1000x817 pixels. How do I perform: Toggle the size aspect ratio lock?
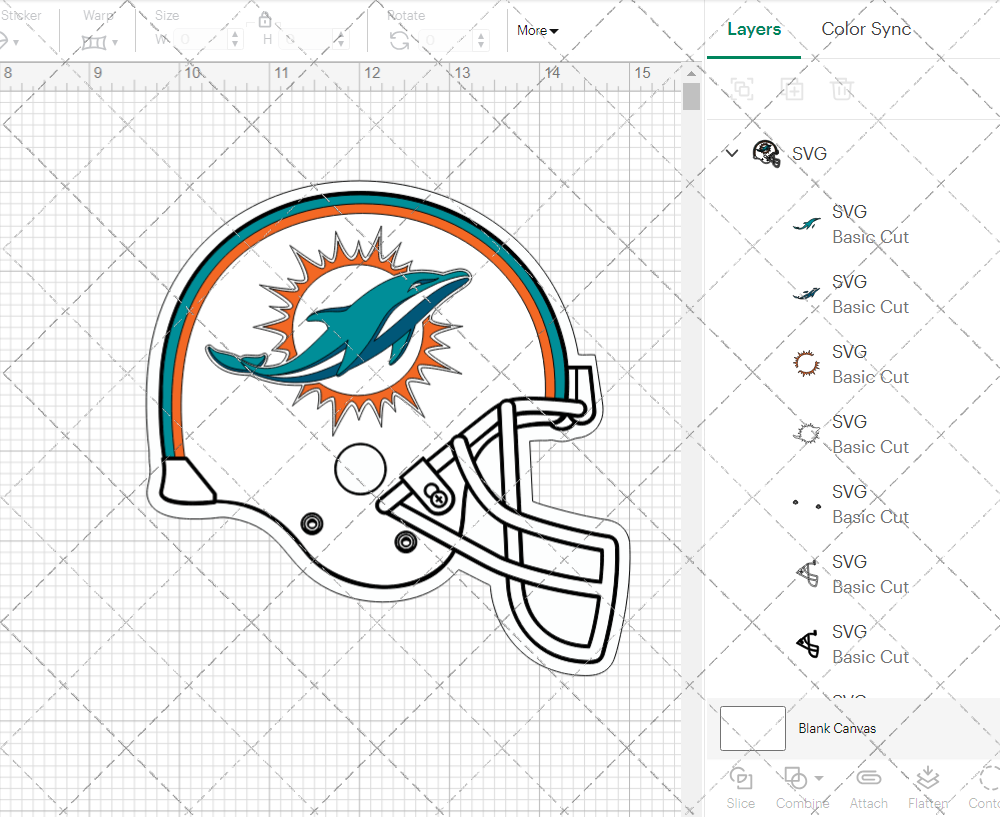coord(265,20)
